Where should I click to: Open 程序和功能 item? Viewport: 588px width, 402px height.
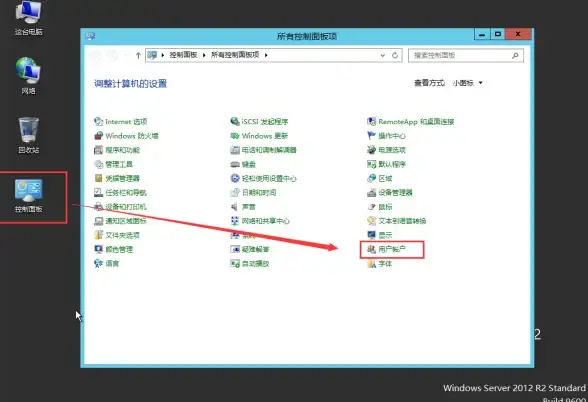point(117,150)
